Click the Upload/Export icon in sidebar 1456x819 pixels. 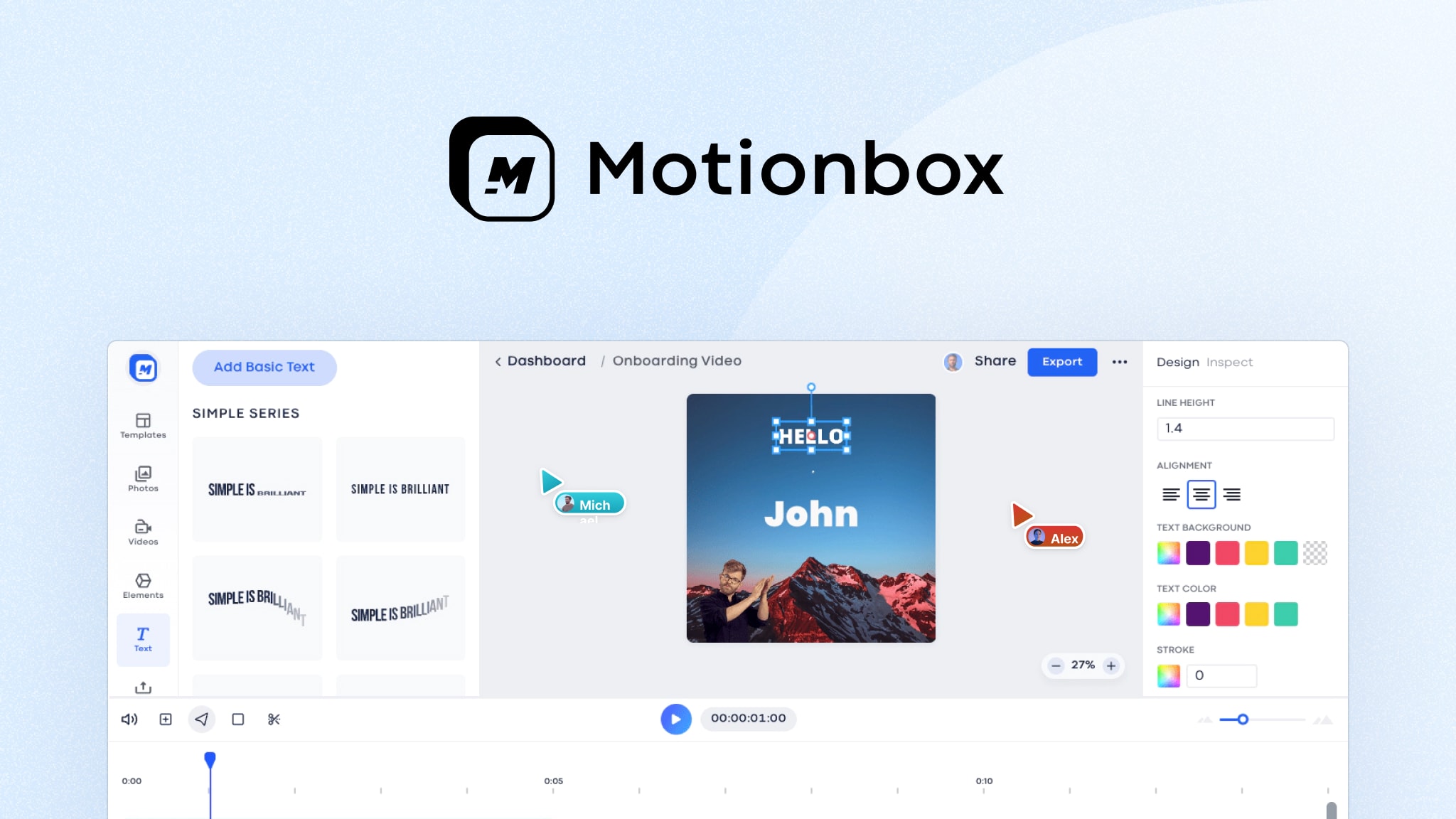coord(142,687)
